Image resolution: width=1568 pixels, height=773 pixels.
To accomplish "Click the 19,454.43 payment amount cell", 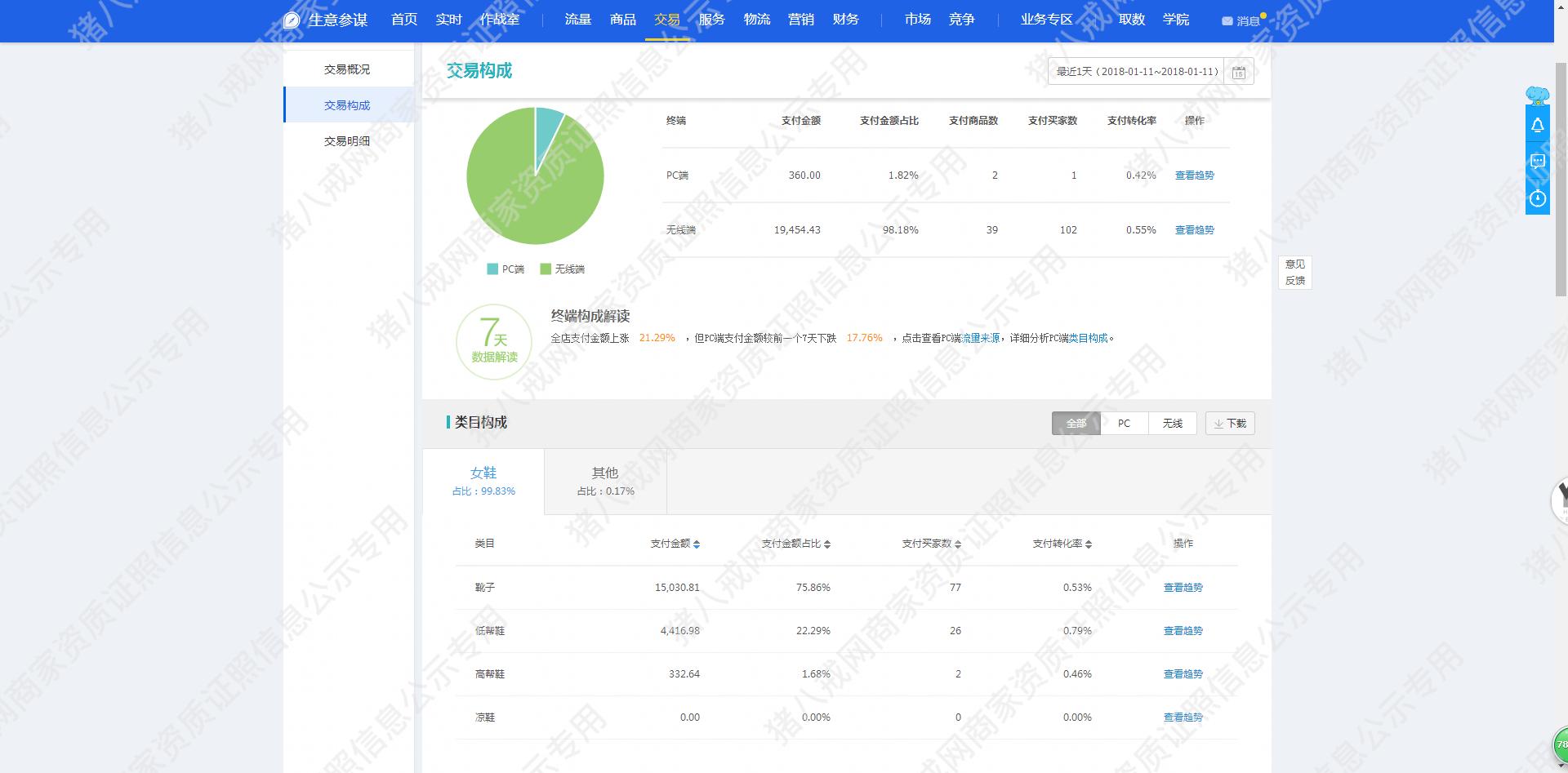I will [x=797, y=230].
